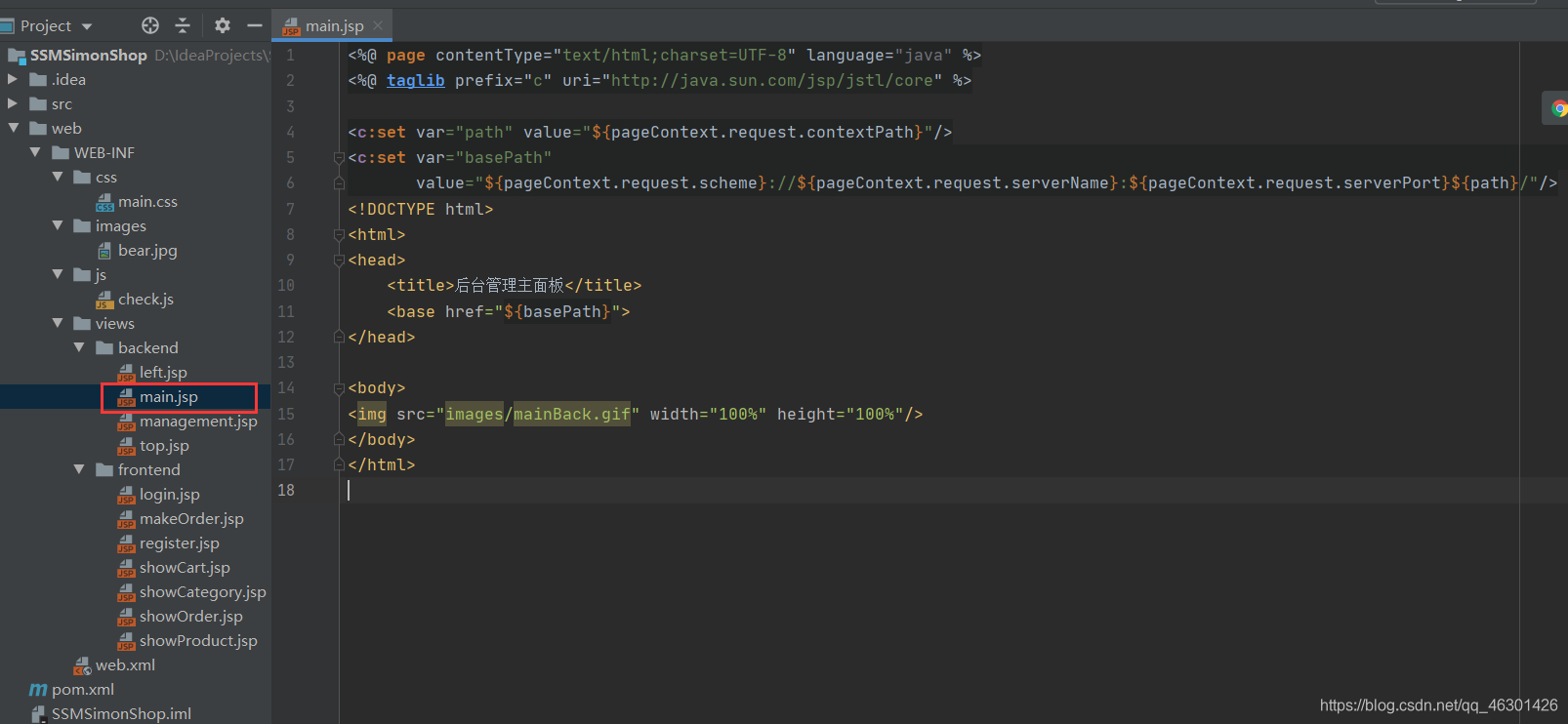Select main.jsp in project tree
Viewport: 1568px width, 724px height.
point(168,396)
